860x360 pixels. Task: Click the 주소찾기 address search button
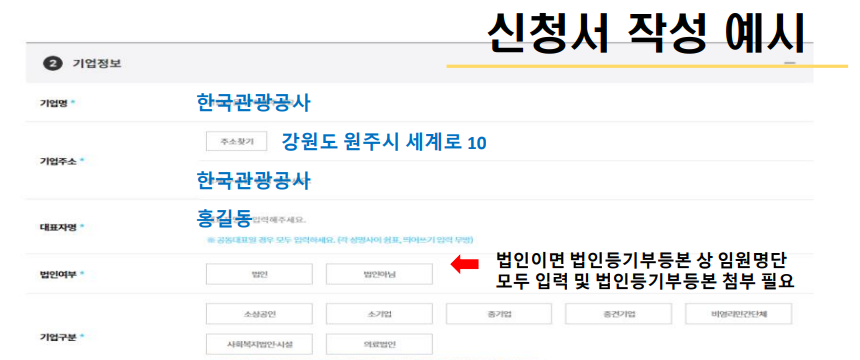click(236, 141)
